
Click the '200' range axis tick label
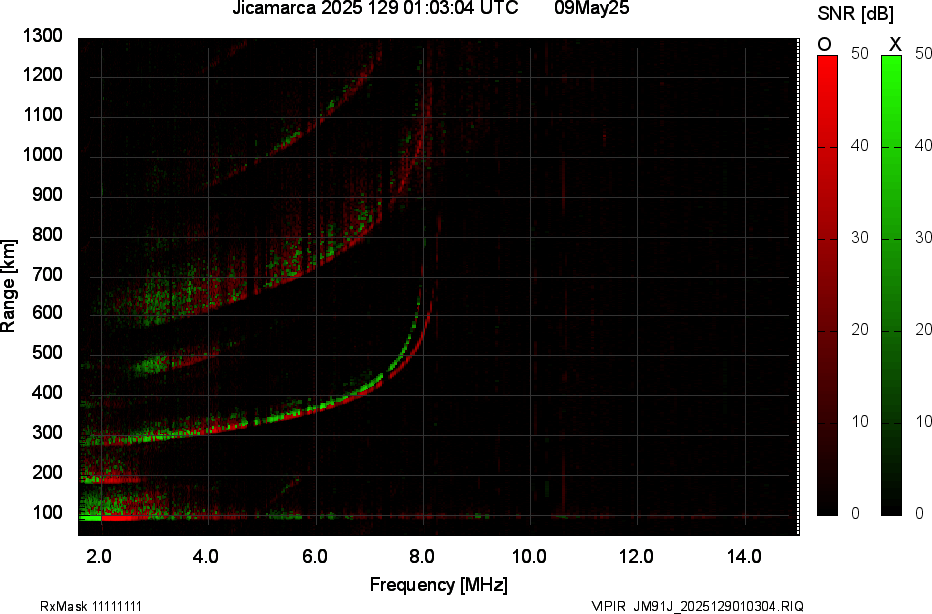[x=46, y=473]
